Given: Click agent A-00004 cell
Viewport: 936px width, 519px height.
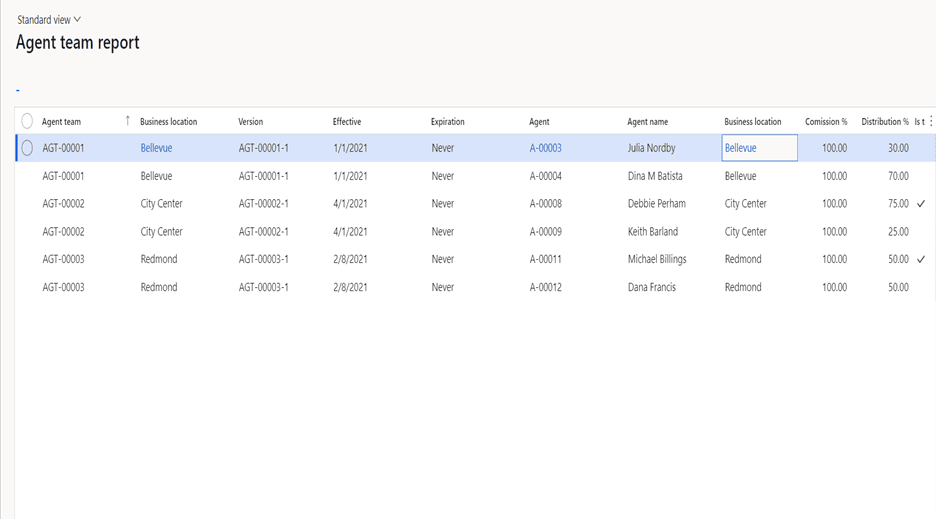Looking at the screenshot, I should point(546,176).
